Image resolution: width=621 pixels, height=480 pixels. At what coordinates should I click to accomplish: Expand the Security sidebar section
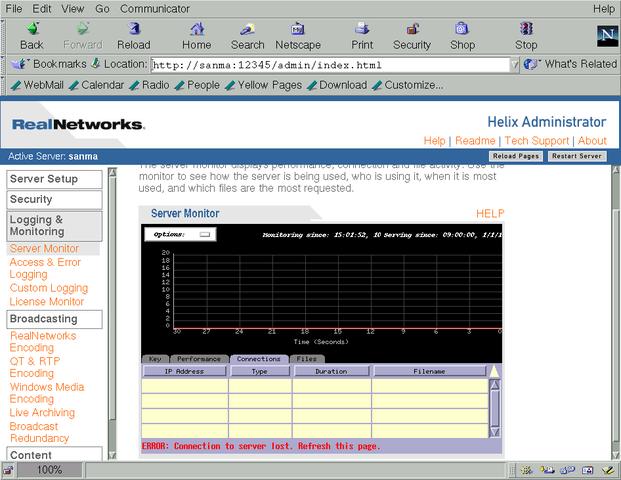coord(54,200)
